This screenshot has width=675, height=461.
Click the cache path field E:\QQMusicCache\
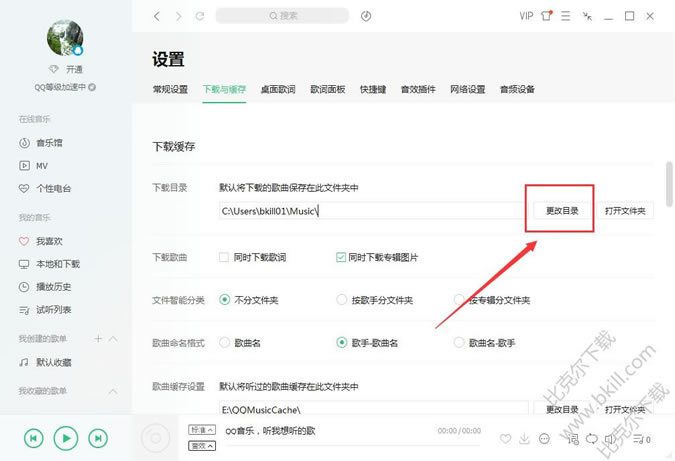[374, 408]
